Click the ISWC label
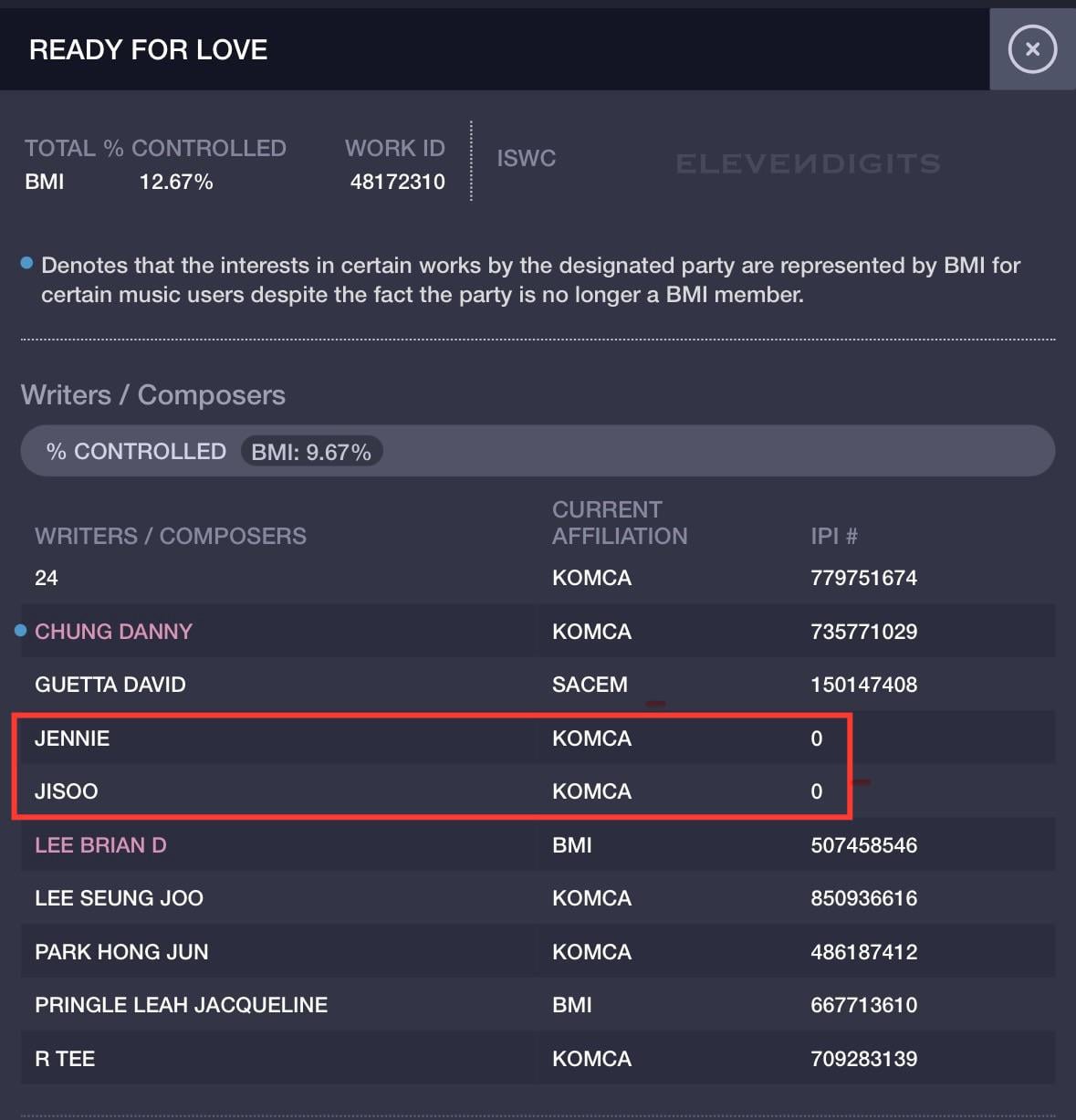 pos(527,158)
